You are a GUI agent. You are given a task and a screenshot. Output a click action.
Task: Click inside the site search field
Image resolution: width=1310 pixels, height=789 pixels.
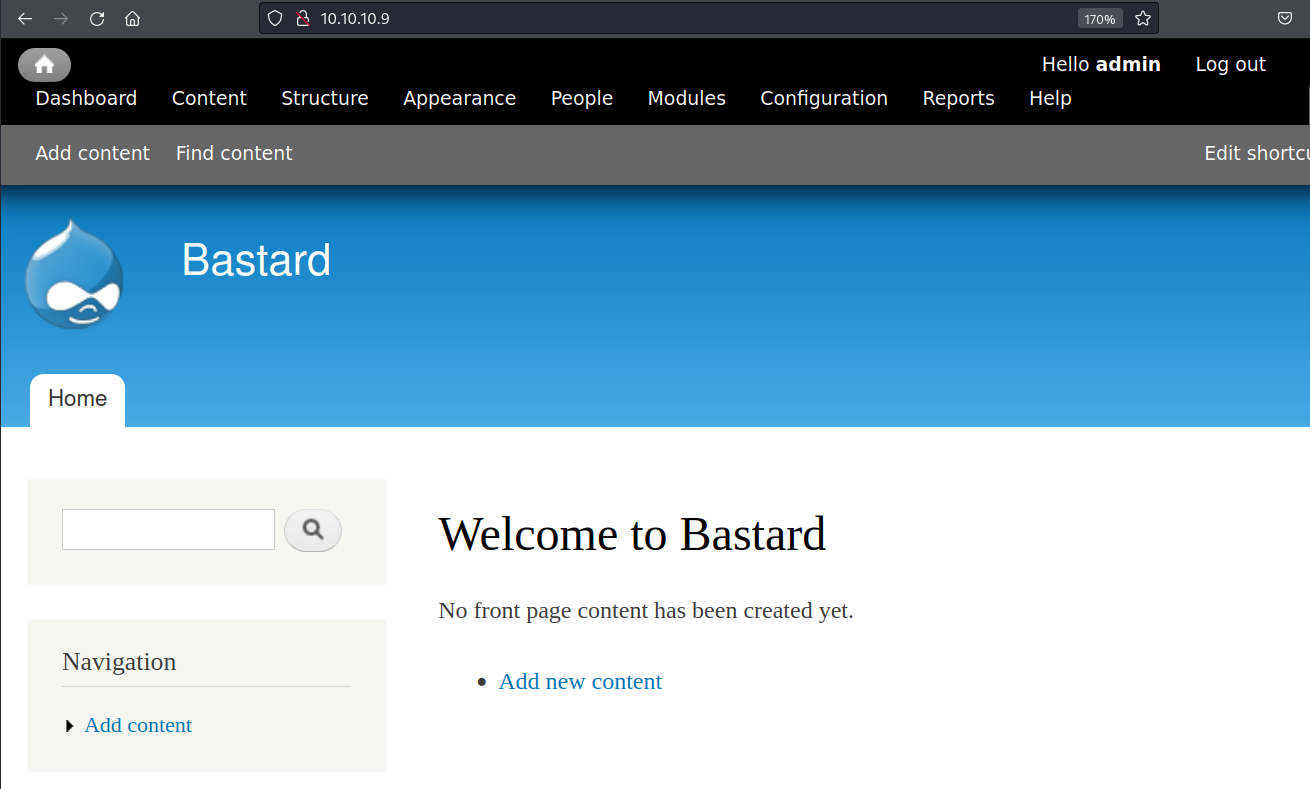coord(168,530)
